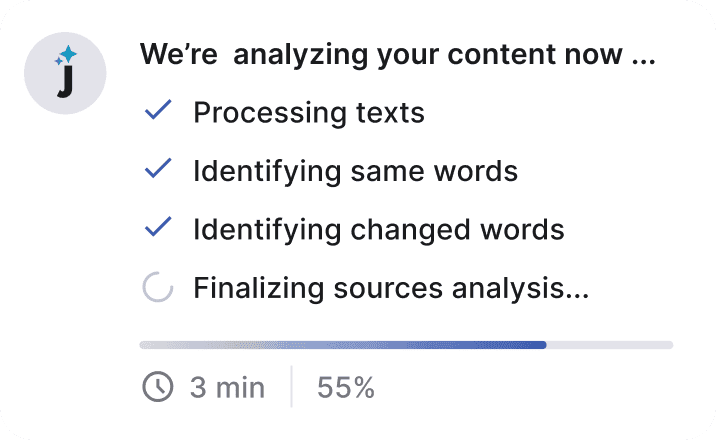Click the word We're in the heading

[x=179, y=54]
